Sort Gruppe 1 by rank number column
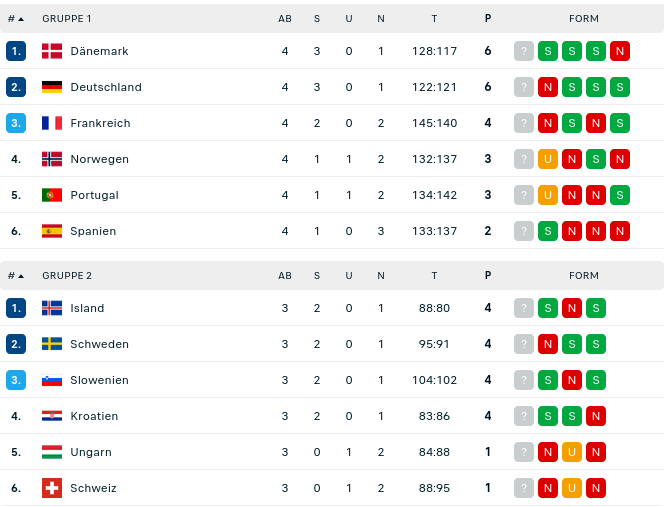664x507 pixels. pyautogui.click(x=15, y=19)
